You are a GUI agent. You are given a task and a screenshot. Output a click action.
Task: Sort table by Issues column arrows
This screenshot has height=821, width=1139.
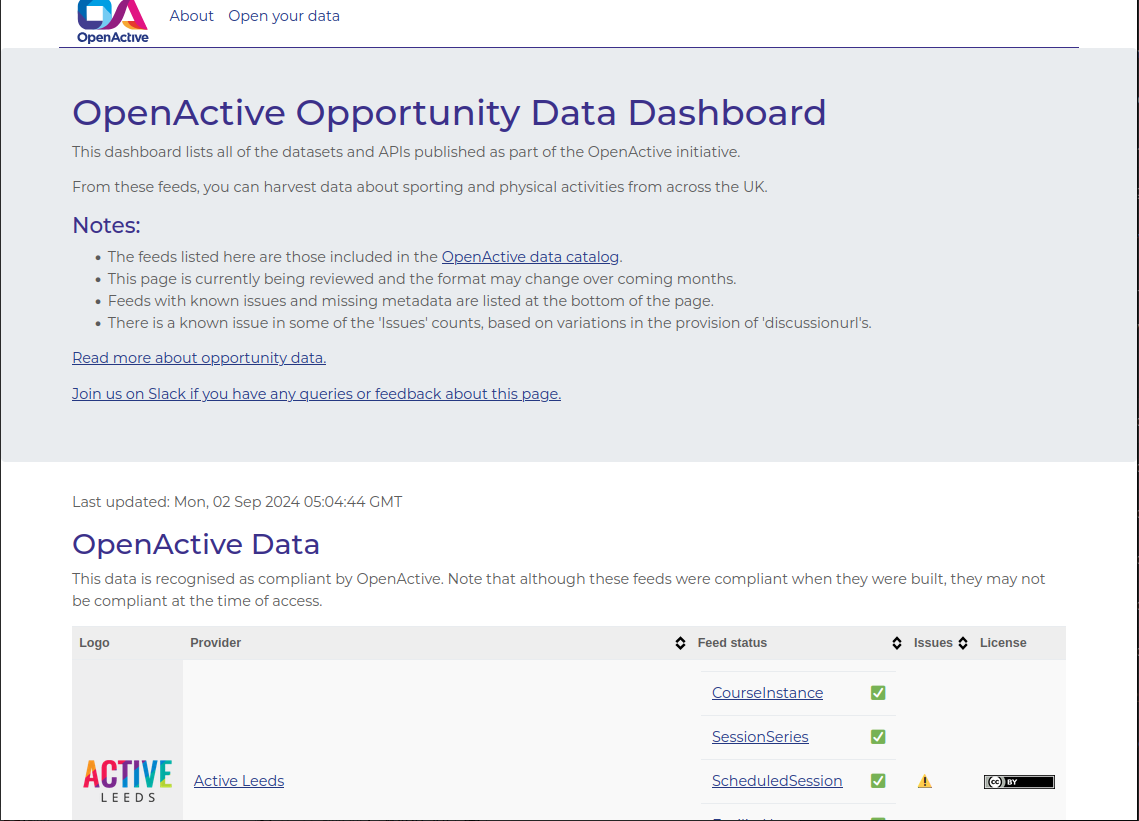962,643
